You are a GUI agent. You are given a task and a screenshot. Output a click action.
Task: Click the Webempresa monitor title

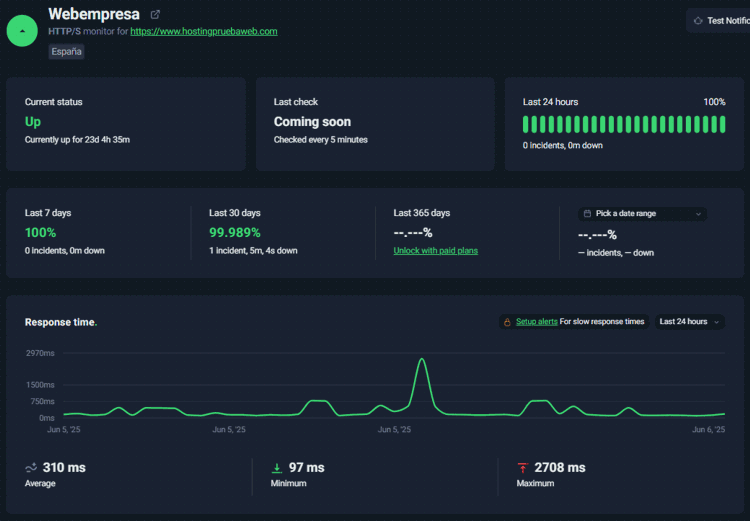[94, 14]
